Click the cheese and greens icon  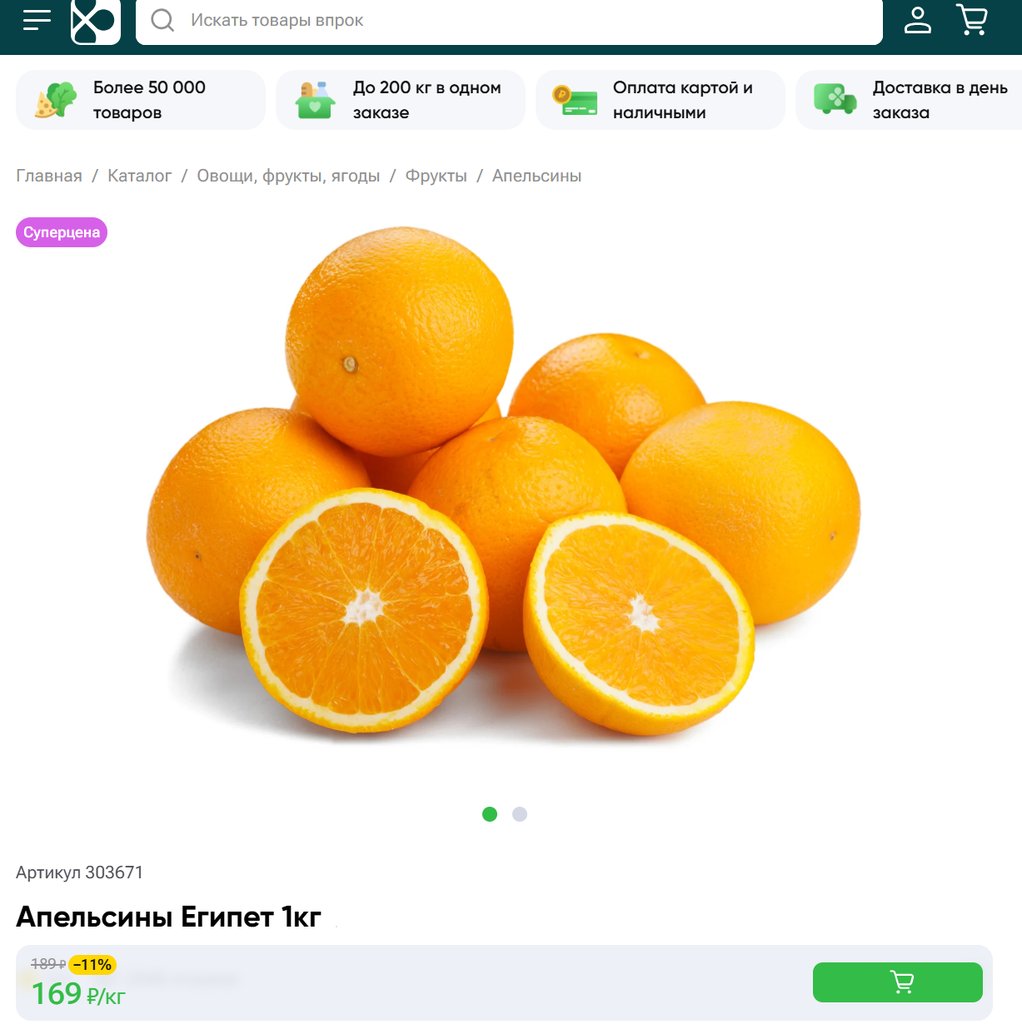56,100
